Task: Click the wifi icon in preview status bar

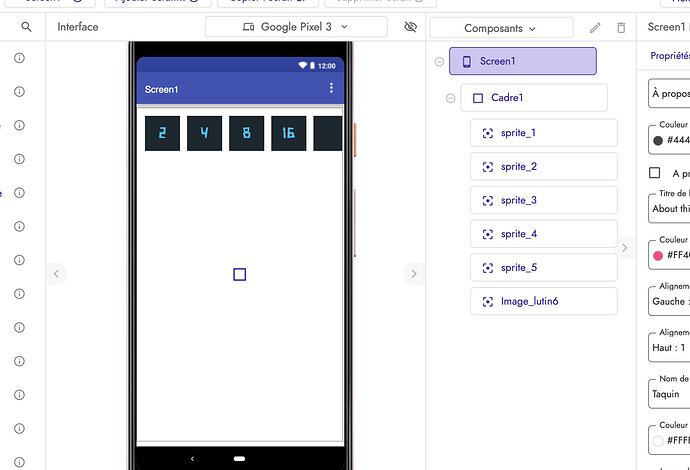Action: pyautogui.click(x=303, y=65)
